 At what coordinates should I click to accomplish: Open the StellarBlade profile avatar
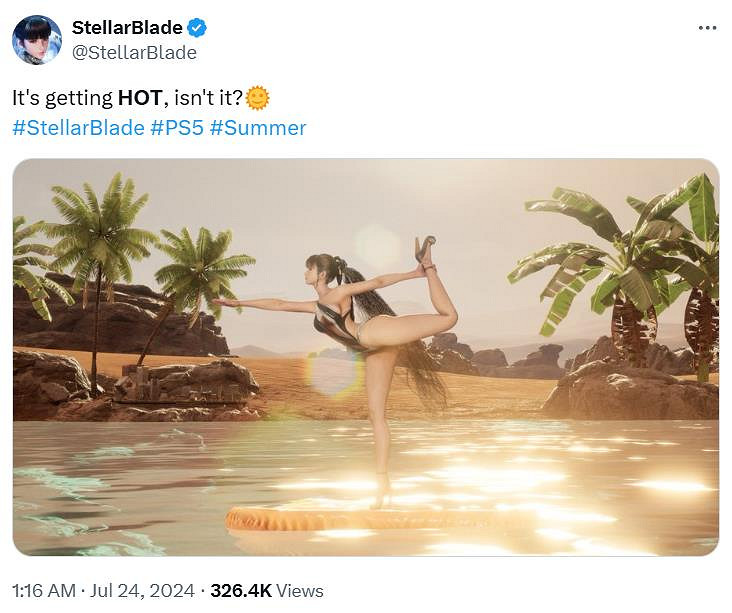coord(36,40)
